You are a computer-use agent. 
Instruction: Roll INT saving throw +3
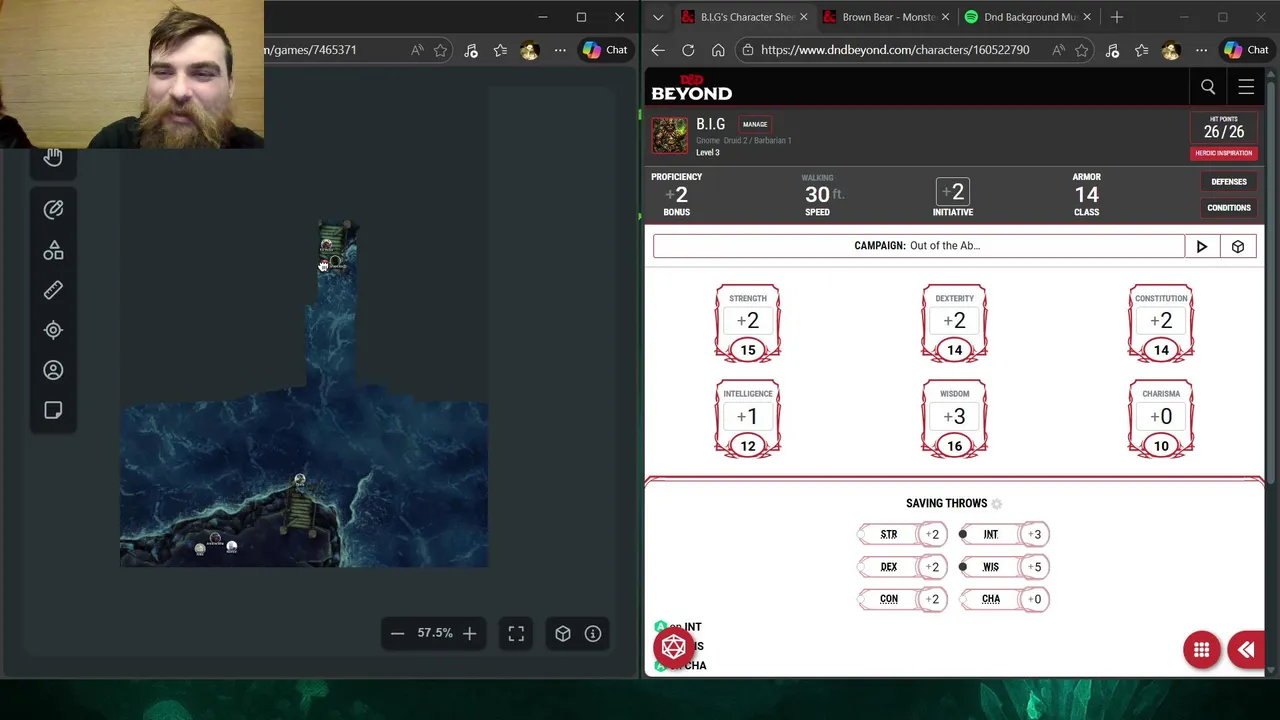coord(1034,535)
